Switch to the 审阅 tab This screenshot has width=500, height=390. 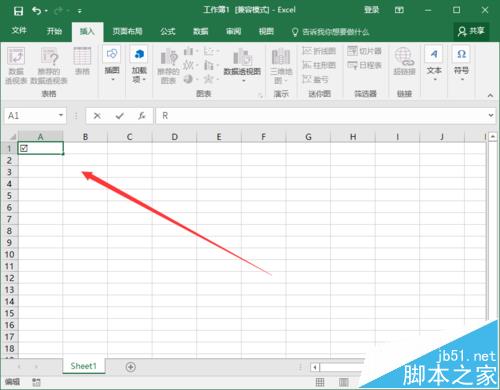(x=233, y=31)
